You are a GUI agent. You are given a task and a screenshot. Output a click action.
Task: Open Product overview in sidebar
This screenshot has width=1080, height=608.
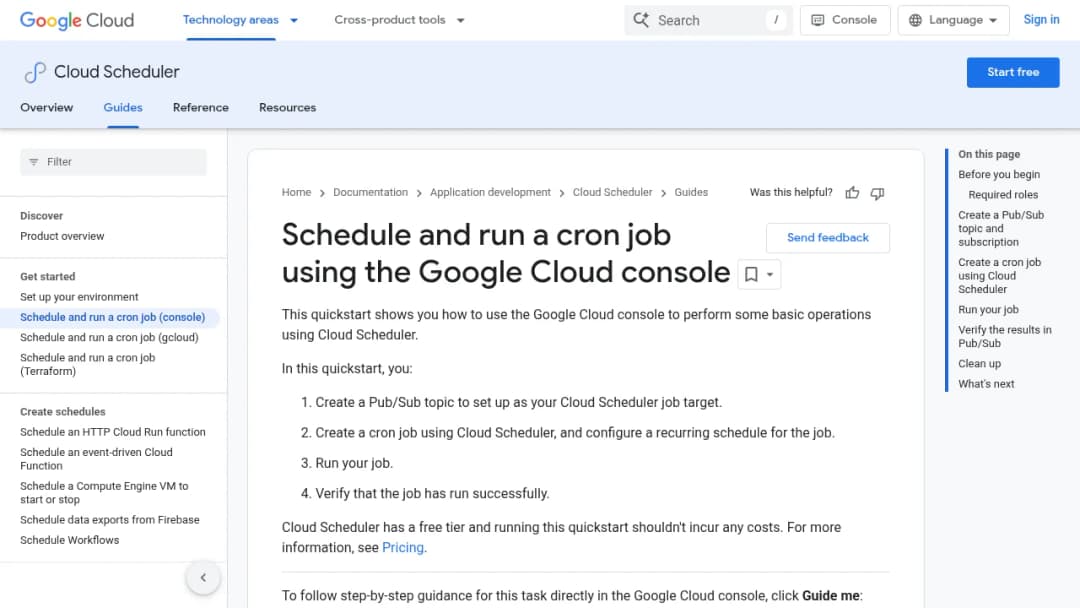coord(62,236)
